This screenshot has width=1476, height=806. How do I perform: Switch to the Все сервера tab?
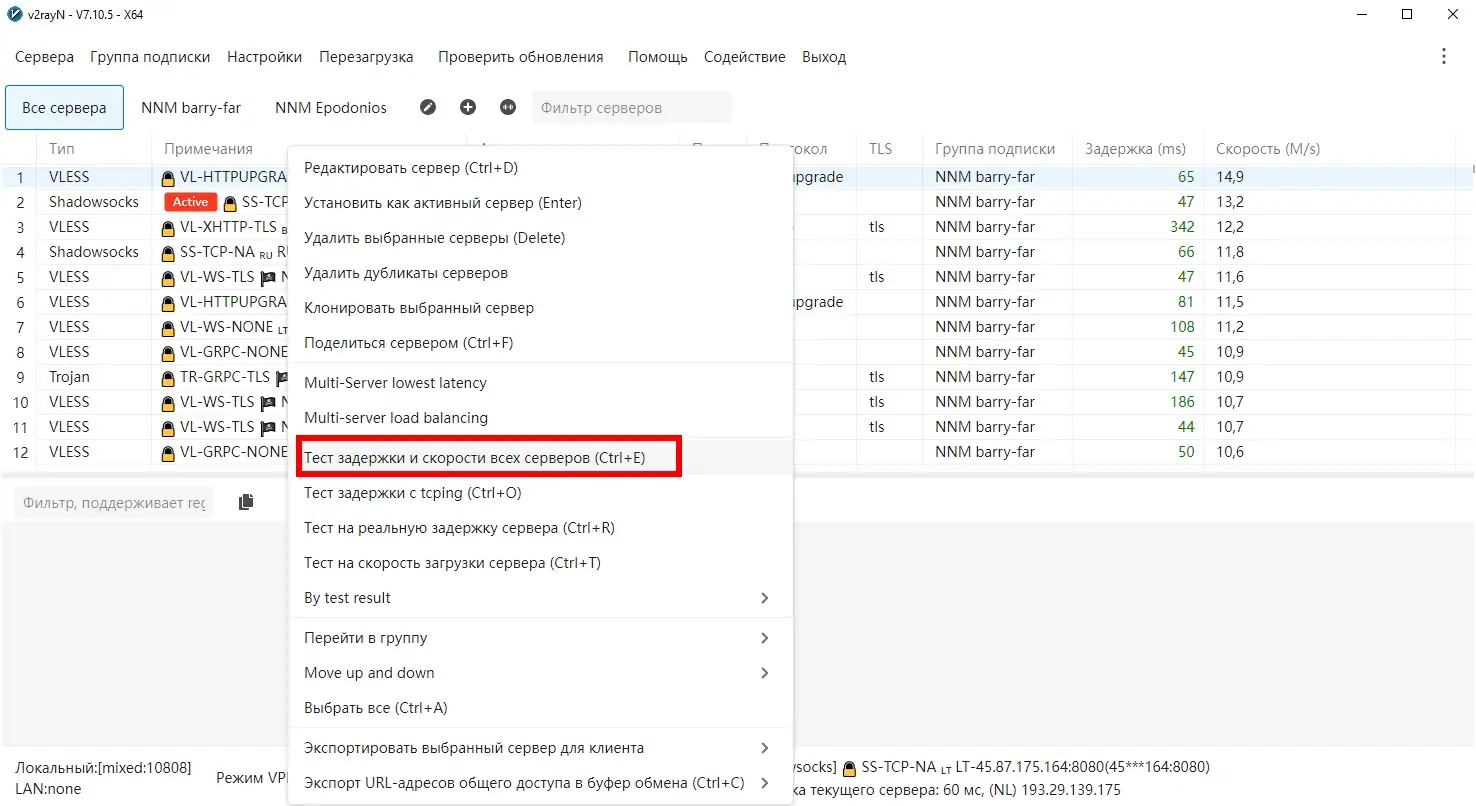[x=64, y=108]
